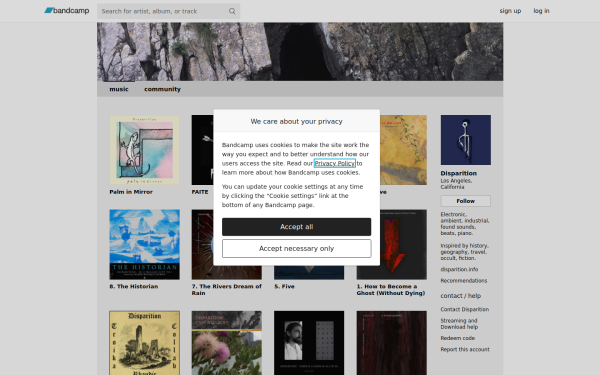600x375 pixels.
Task: Choose Accept necessary only
Action: [x=297, y=249]
